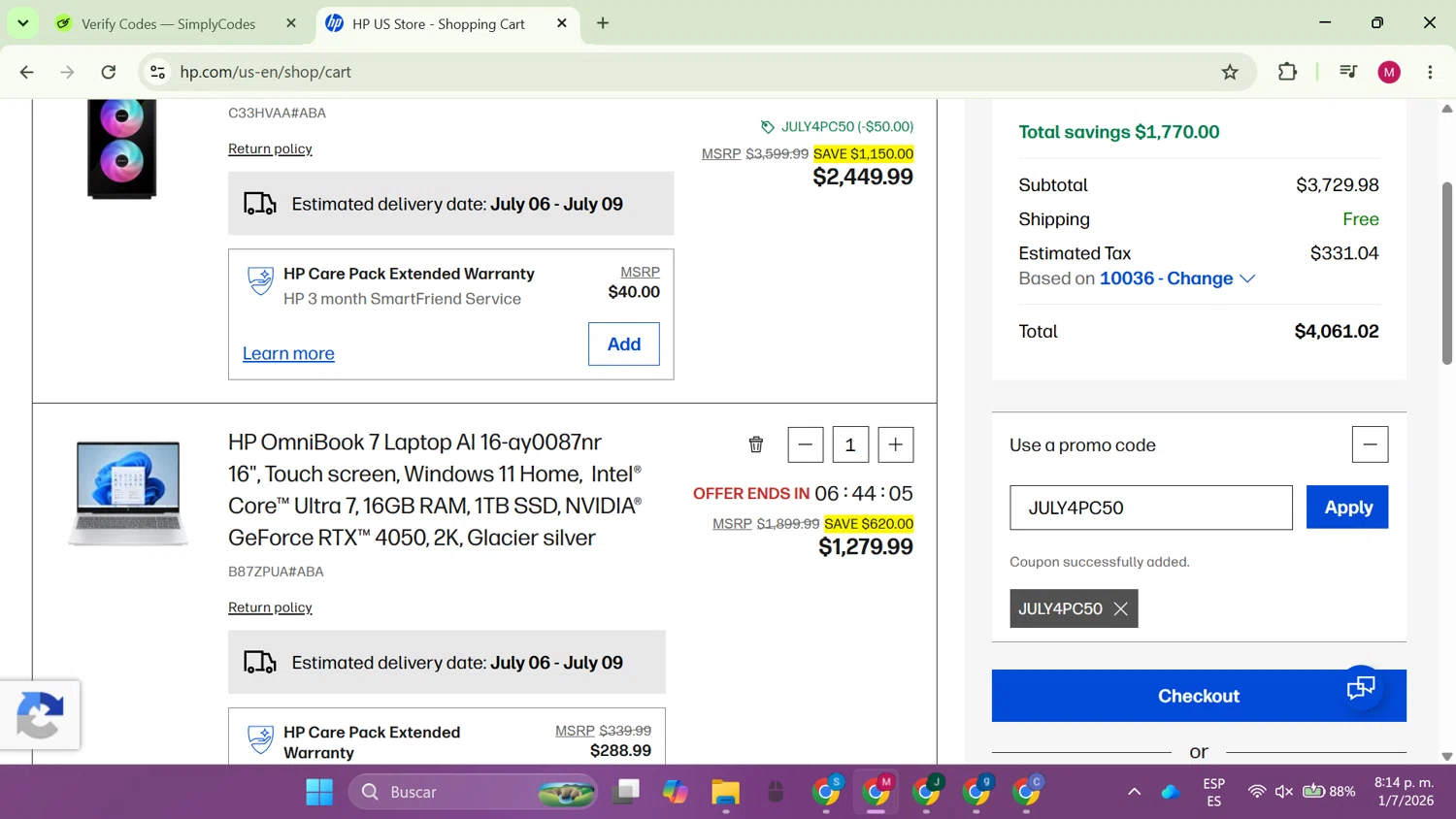
Task: Open Chrome profile J taskbar icon
Action: click(926, 792)
